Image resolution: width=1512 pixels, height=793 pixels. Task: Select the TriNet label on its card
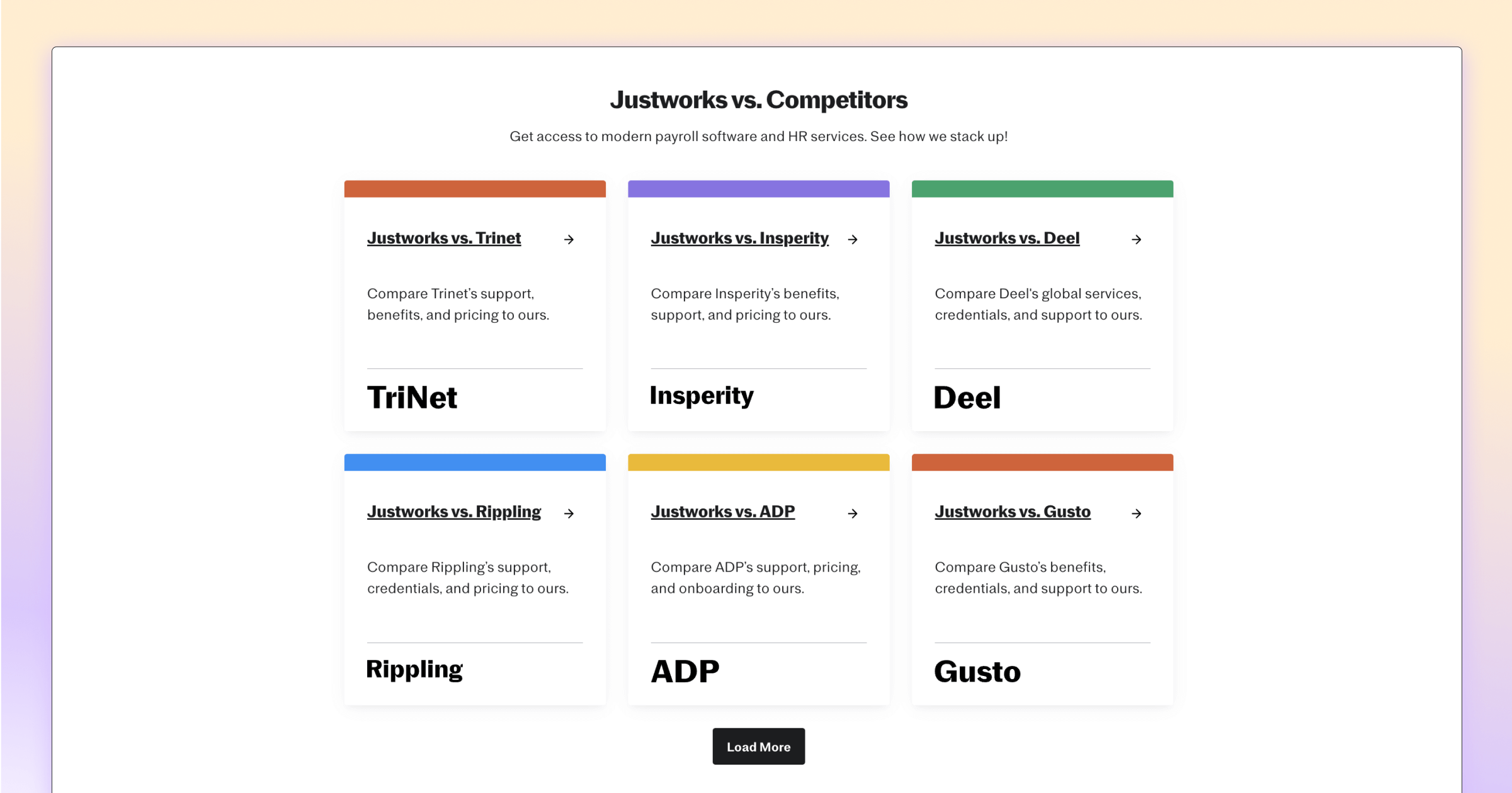[x=411, y=396]
